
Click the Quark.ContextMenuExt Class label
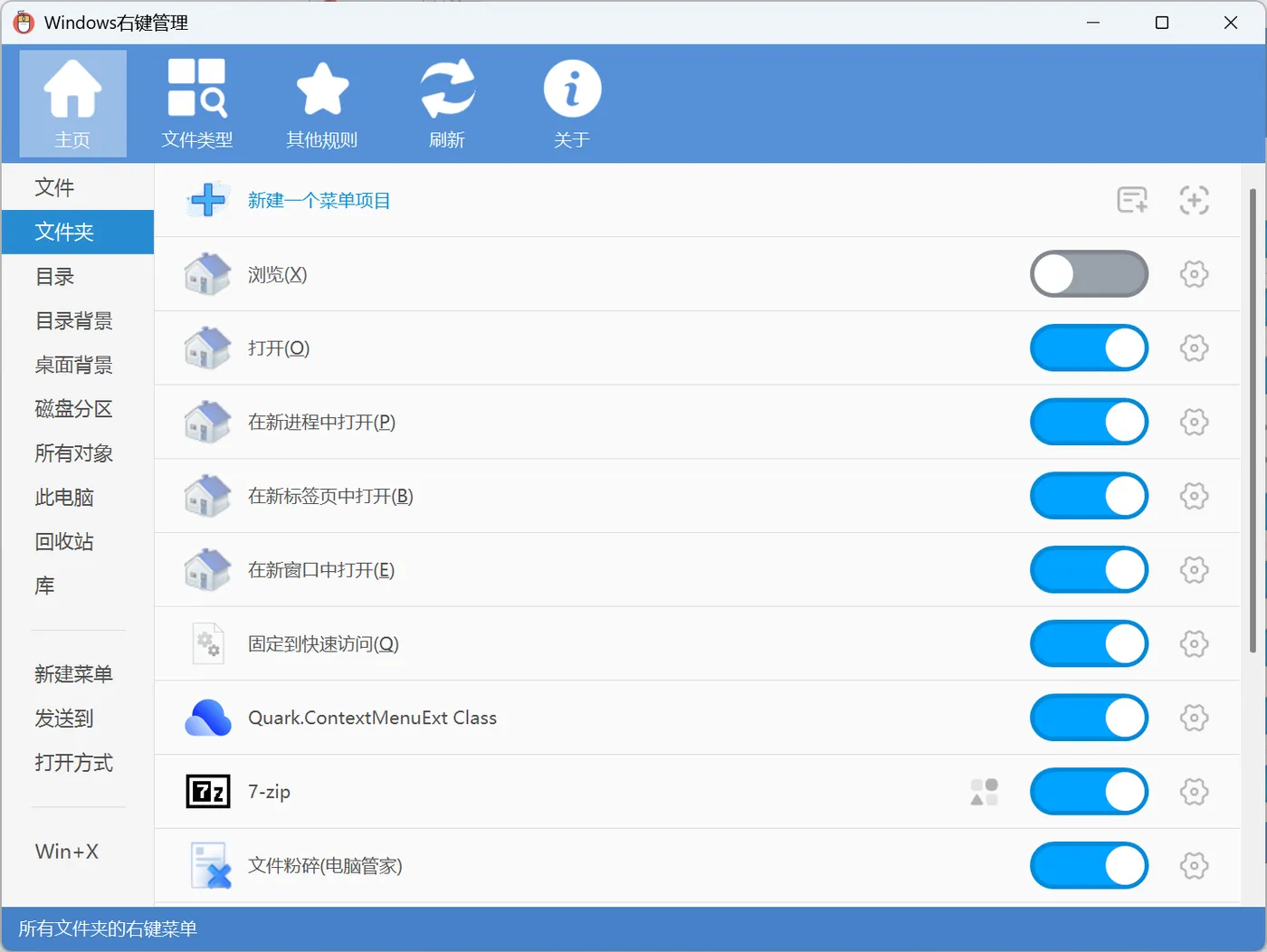(x=373, y=718)
